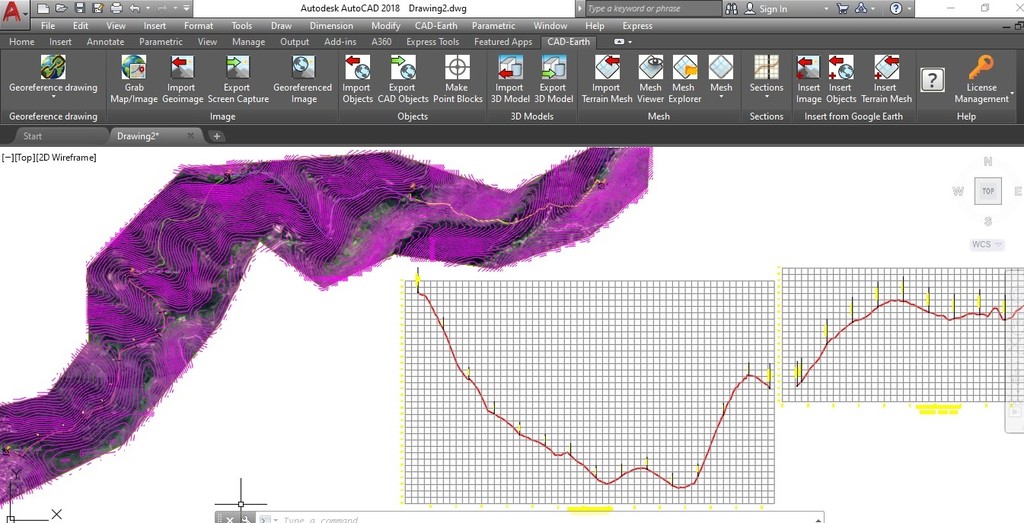The height and width of the screenshot is (523, 1024).
Task: Expand the Mesh dropdown button
Action: coord(721,97)
